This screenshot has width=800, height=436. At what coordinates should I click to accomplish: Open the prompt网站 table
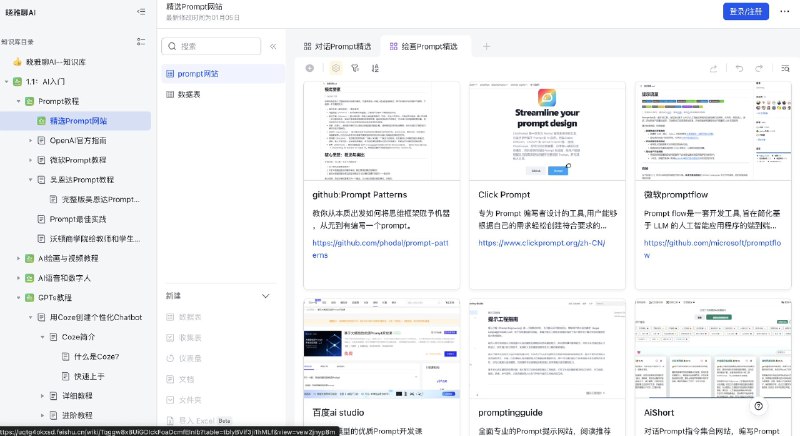(222, 74)
